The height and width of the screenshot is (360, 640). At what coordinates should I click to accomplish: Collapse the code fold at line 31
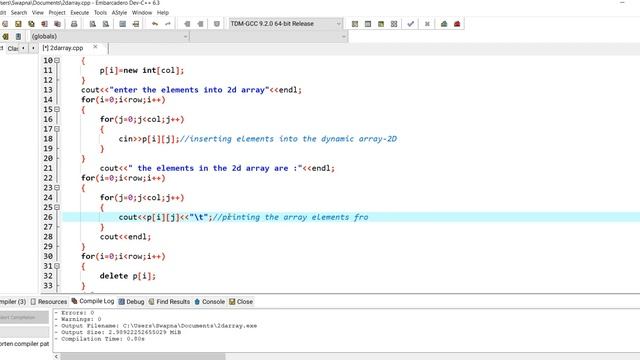point(57,266)
